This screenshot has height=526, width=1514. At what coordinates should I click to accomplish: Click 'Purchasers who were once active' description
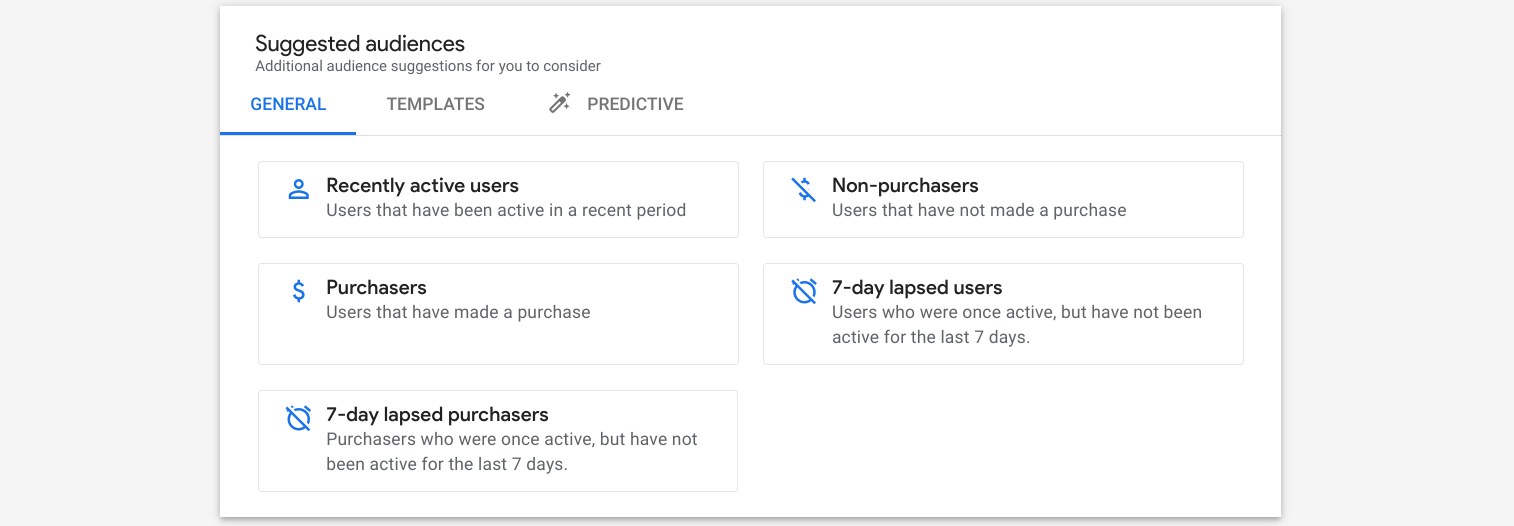[x=511, y=451]
